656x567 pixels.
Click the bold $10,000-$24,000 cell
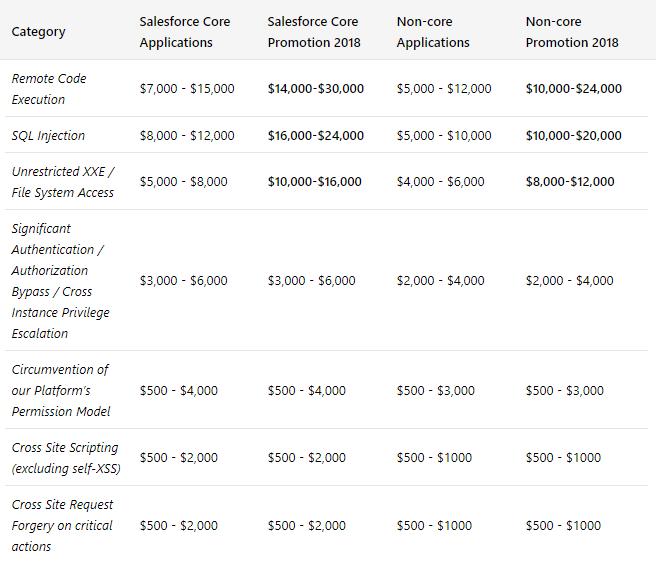[574, 88]
